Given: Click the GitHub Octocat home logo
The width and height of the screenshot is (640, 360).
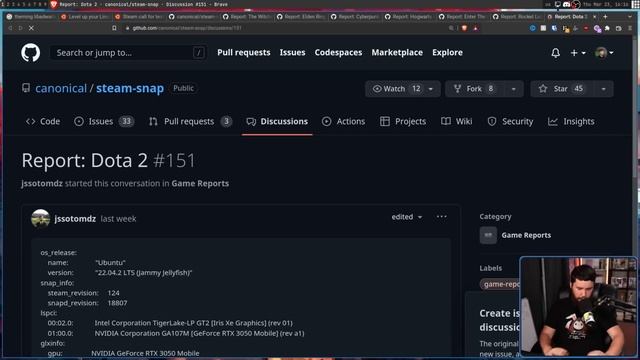Looking at the screenshot, I should coord(31,52).
